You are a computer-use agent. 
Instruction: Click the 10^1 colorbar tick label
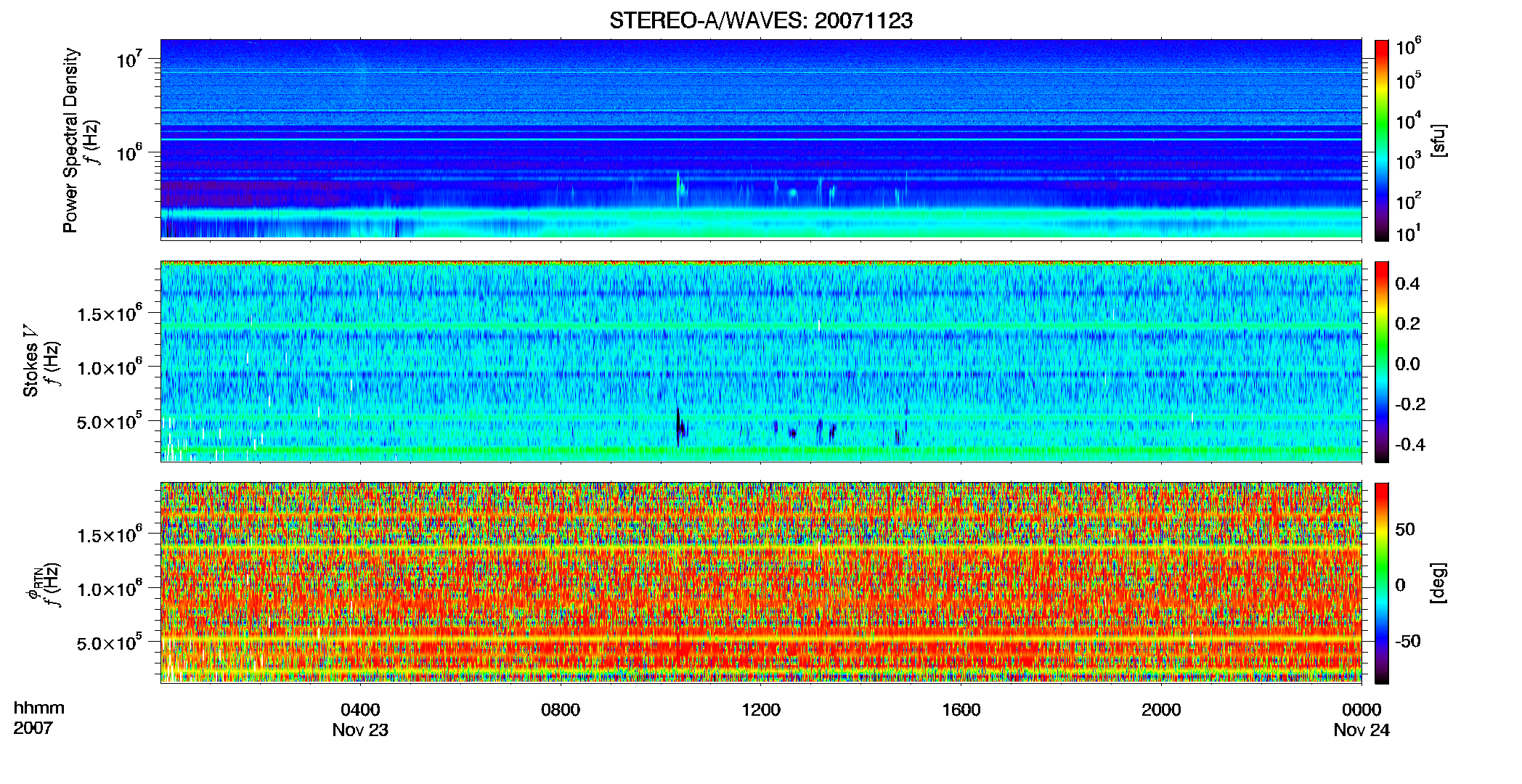[1408, 233]
